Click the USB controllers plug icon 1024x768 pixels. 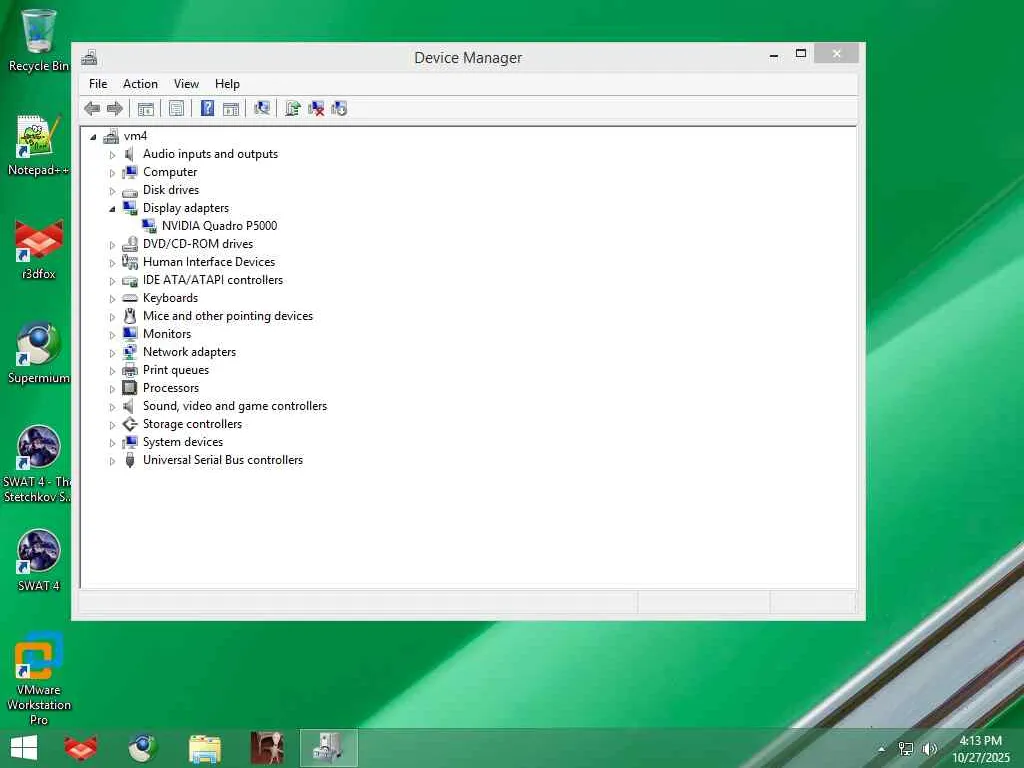click(x=130, y=460)
